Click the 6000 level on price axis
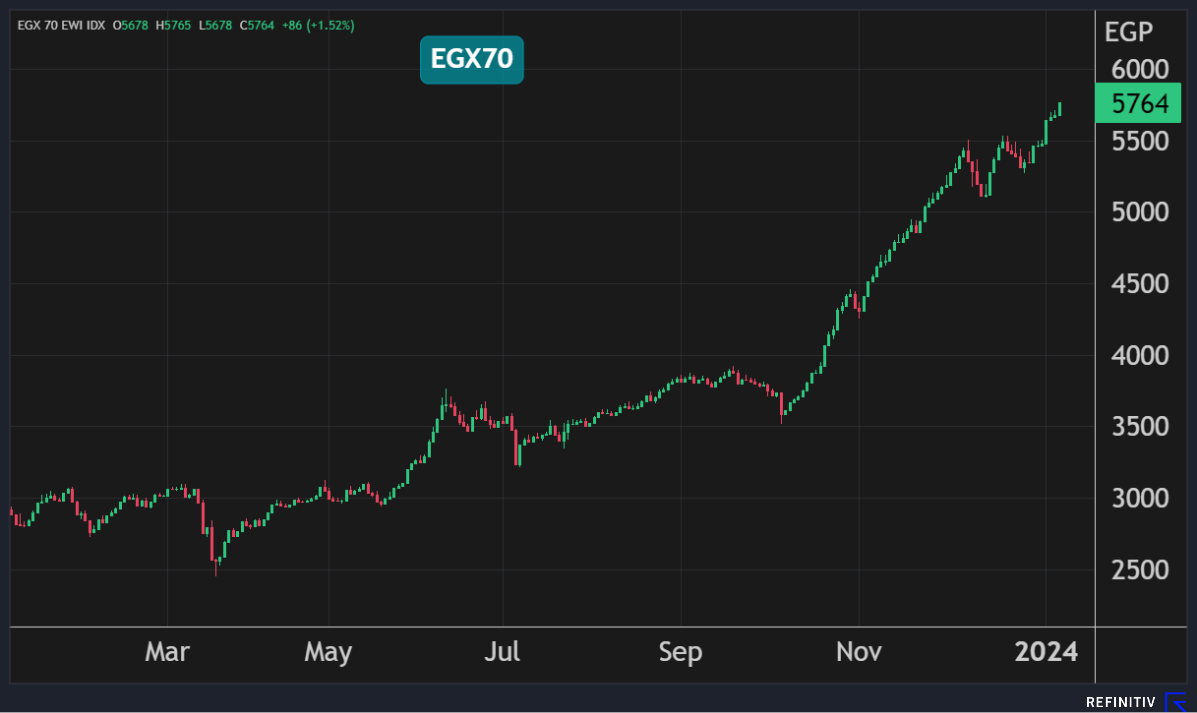The width and height of the screenshot is (1197, 713). click(x=1140, y=70)
